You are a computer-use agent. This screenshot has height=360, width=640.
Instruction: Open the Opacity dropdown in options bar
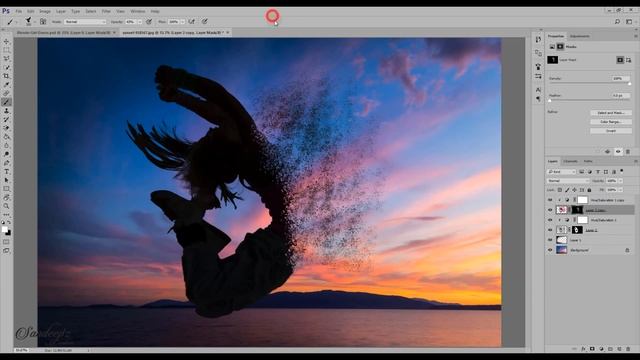140,22
